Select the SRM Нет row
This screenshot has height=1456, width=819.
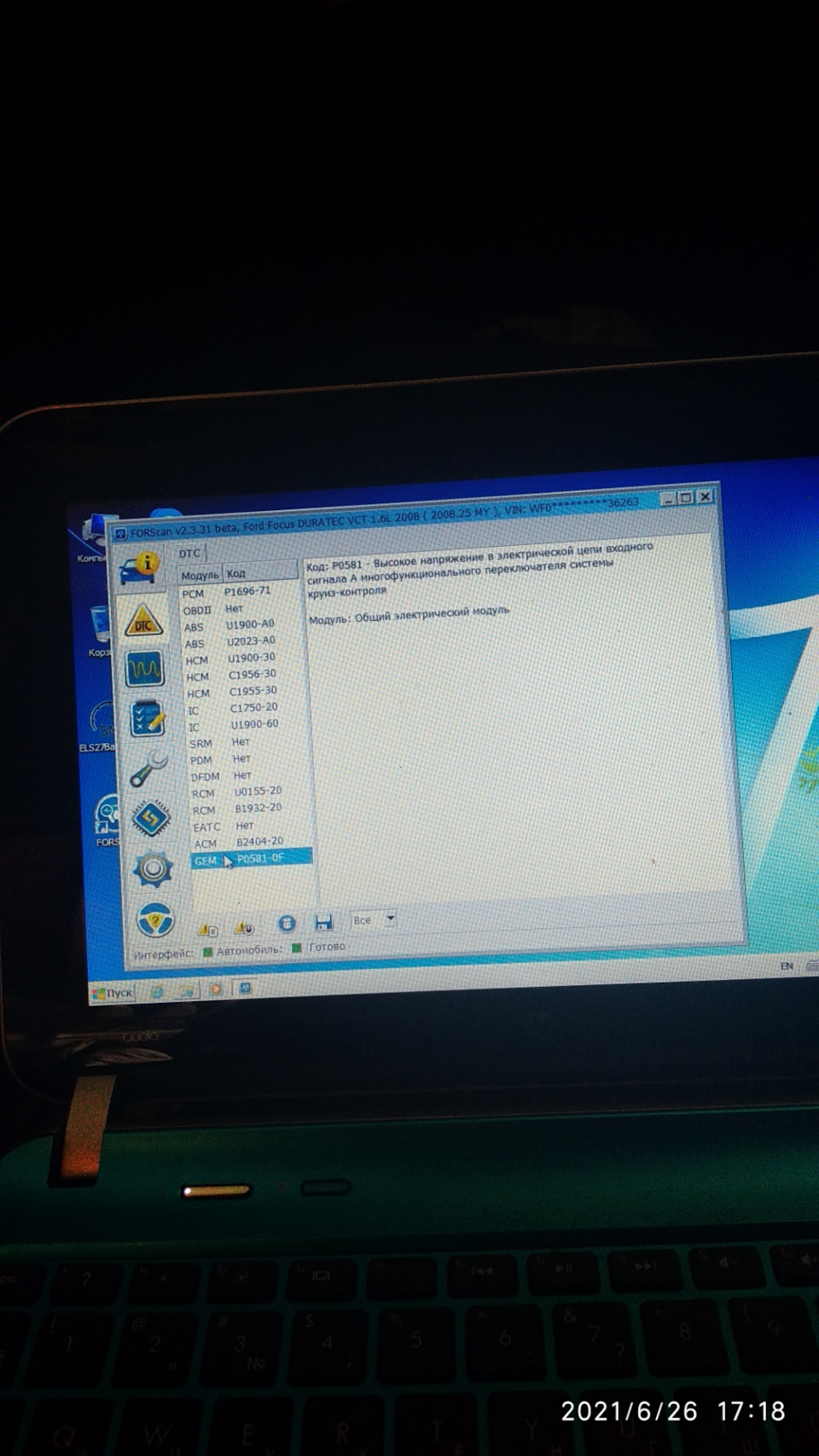coord(247,742)
